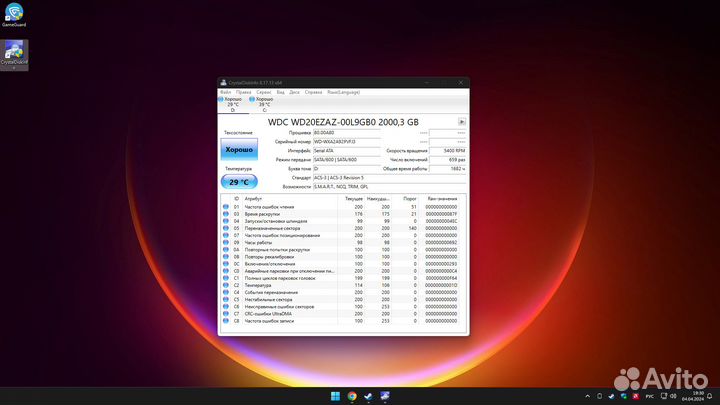The width and height of the screenshot is (720, 405).
Task: Click the status dot of attribute 05
Action: click(226, 228)
